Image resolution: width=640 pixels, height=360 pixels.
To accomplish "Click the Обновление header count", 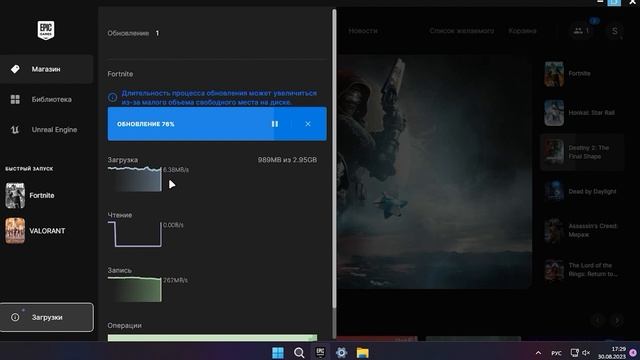I will [157, 33].
